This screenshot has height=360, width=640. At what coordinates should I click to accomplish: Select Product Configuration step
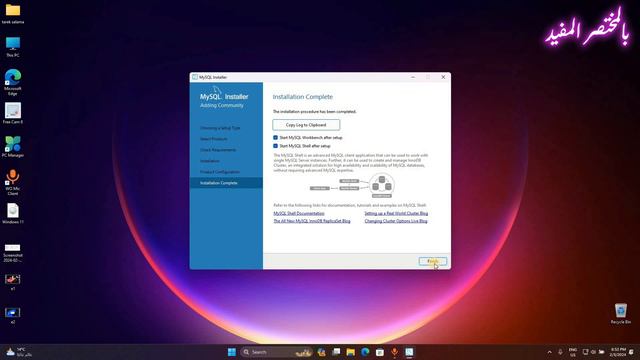click(x=220, y=172)
